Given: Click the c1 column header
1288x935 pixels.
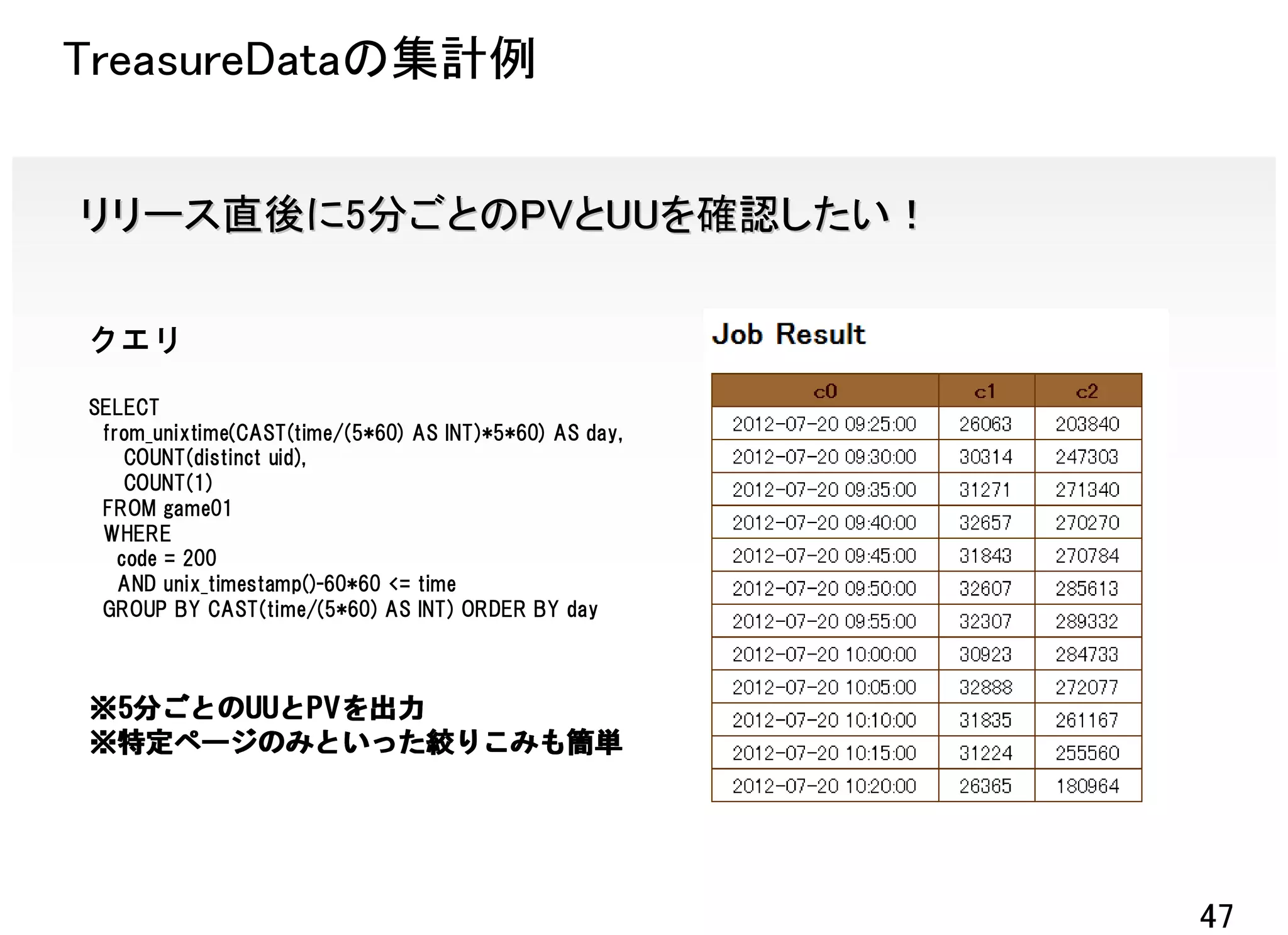Looking at the screenshot, I should click(x=986, y=391).
